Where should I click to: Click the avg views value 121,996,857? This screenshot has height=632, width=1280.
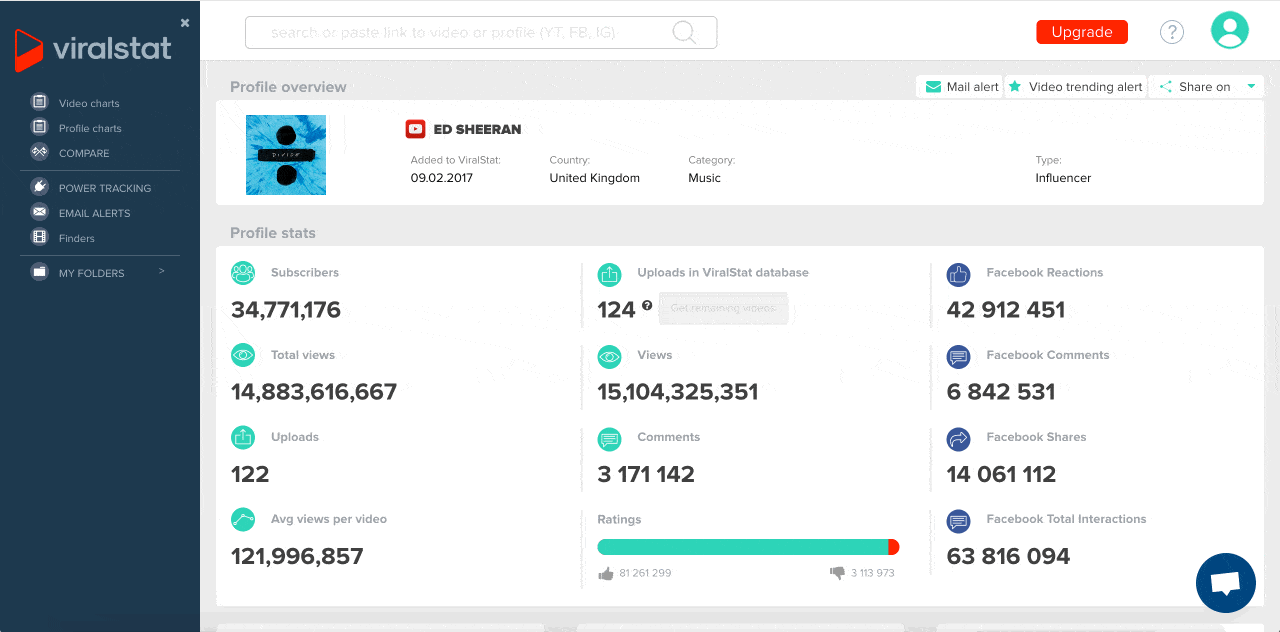click(x=297, y=556)
